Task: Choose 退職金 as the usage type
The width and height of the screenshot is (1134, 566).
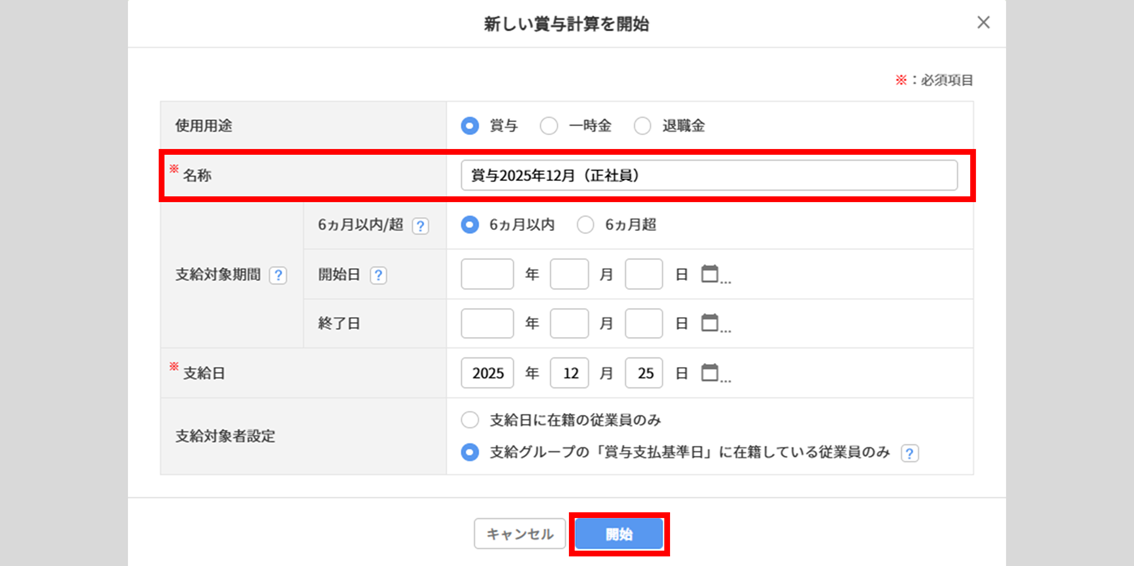Action: [x=642, y=126]
